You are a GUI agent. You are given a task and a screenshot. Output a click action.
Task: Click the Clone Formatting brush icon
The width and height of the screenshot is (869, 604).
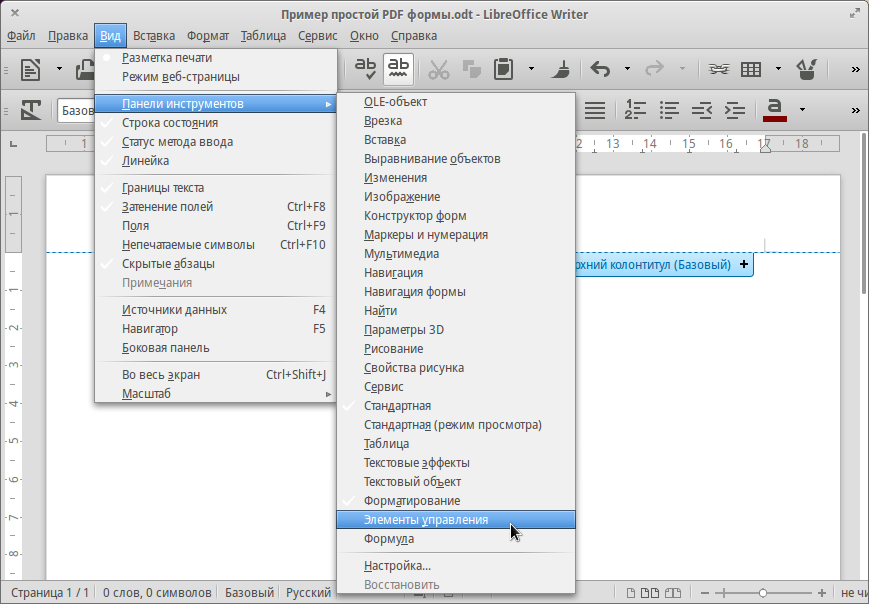(x=561, y=69)
